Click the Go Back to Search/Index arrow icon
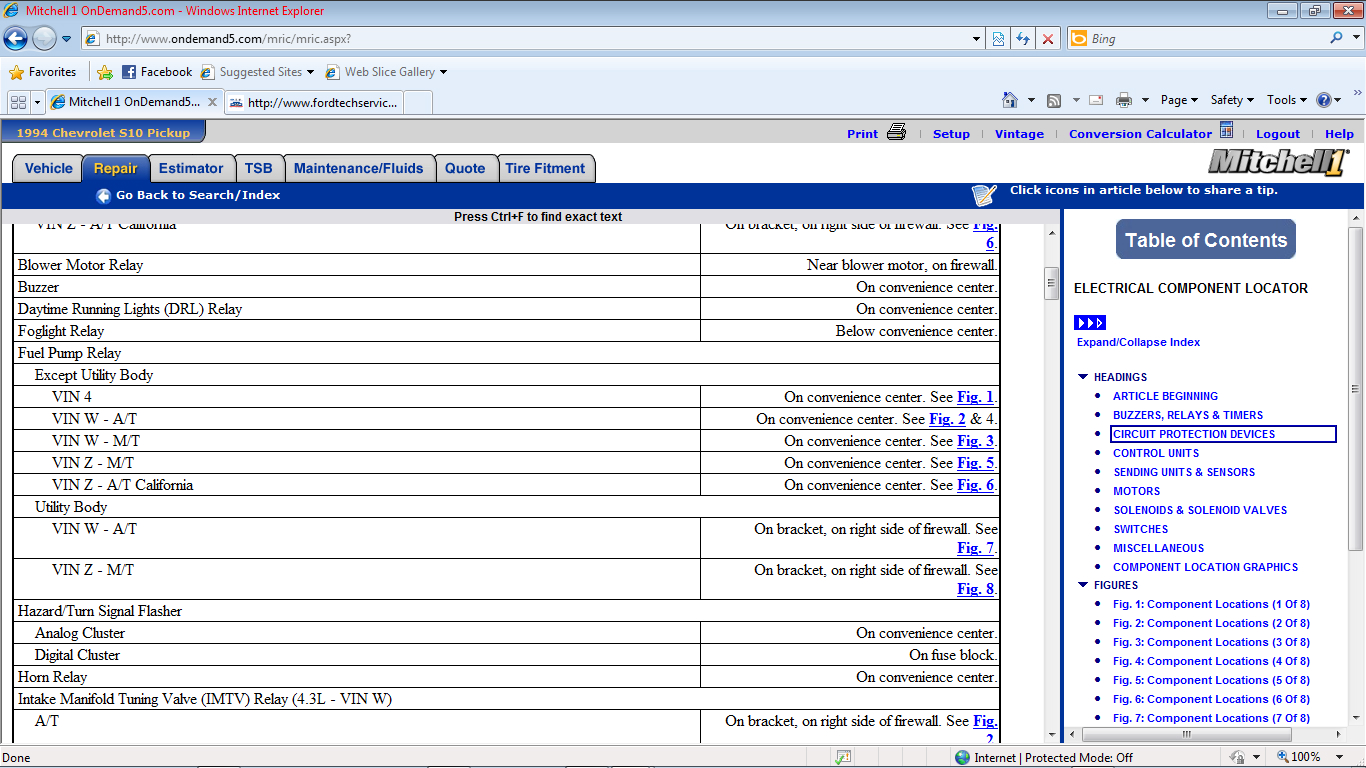The height and width of the screenshot is (768, 1366). [x=103, y=196]
